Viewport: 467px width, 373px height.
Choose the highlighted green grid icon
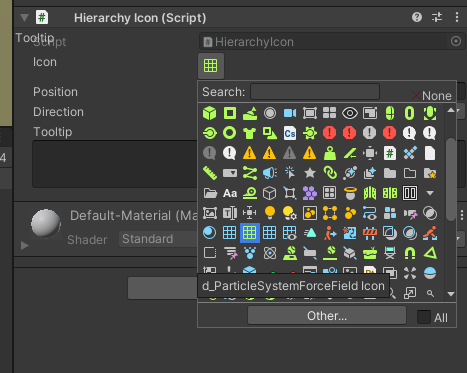coord(250,233)
